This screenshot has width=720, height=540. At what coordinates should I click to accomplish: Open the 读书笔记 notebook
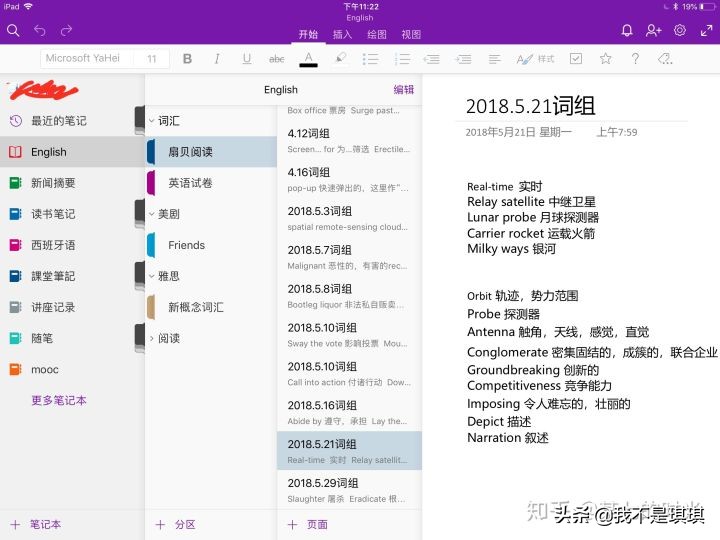72,214
